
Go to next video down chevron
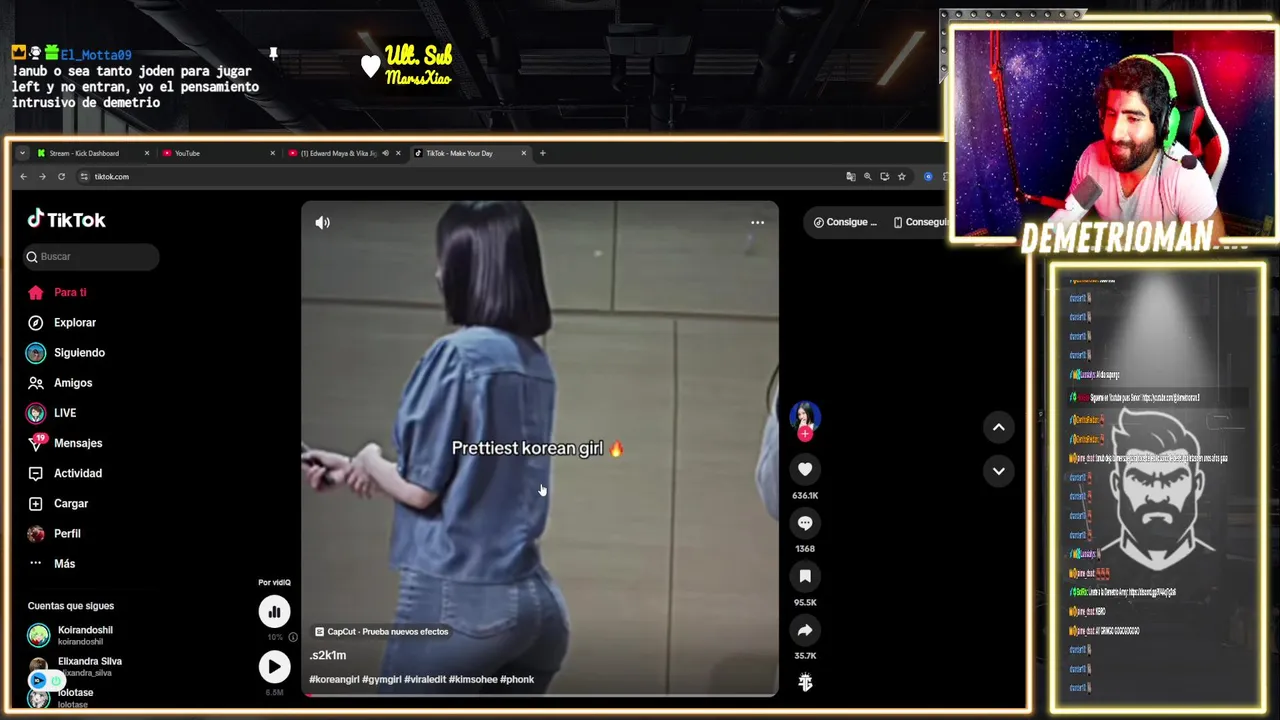click(998, 471)
